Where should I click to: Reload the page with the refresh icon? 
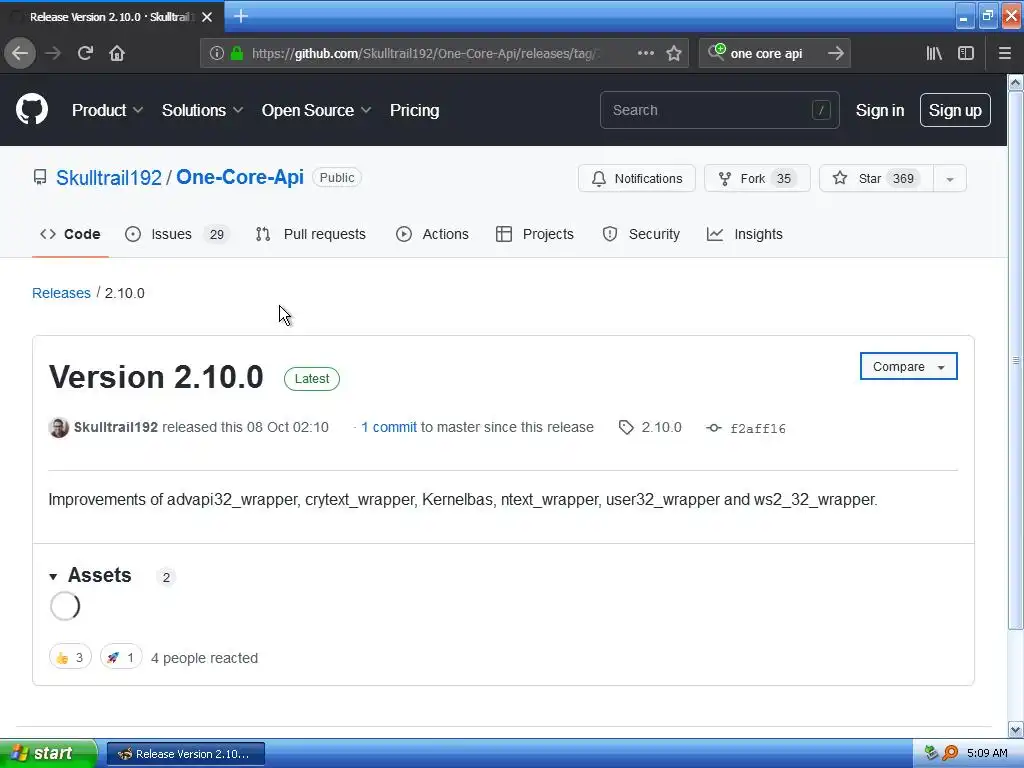85,53
